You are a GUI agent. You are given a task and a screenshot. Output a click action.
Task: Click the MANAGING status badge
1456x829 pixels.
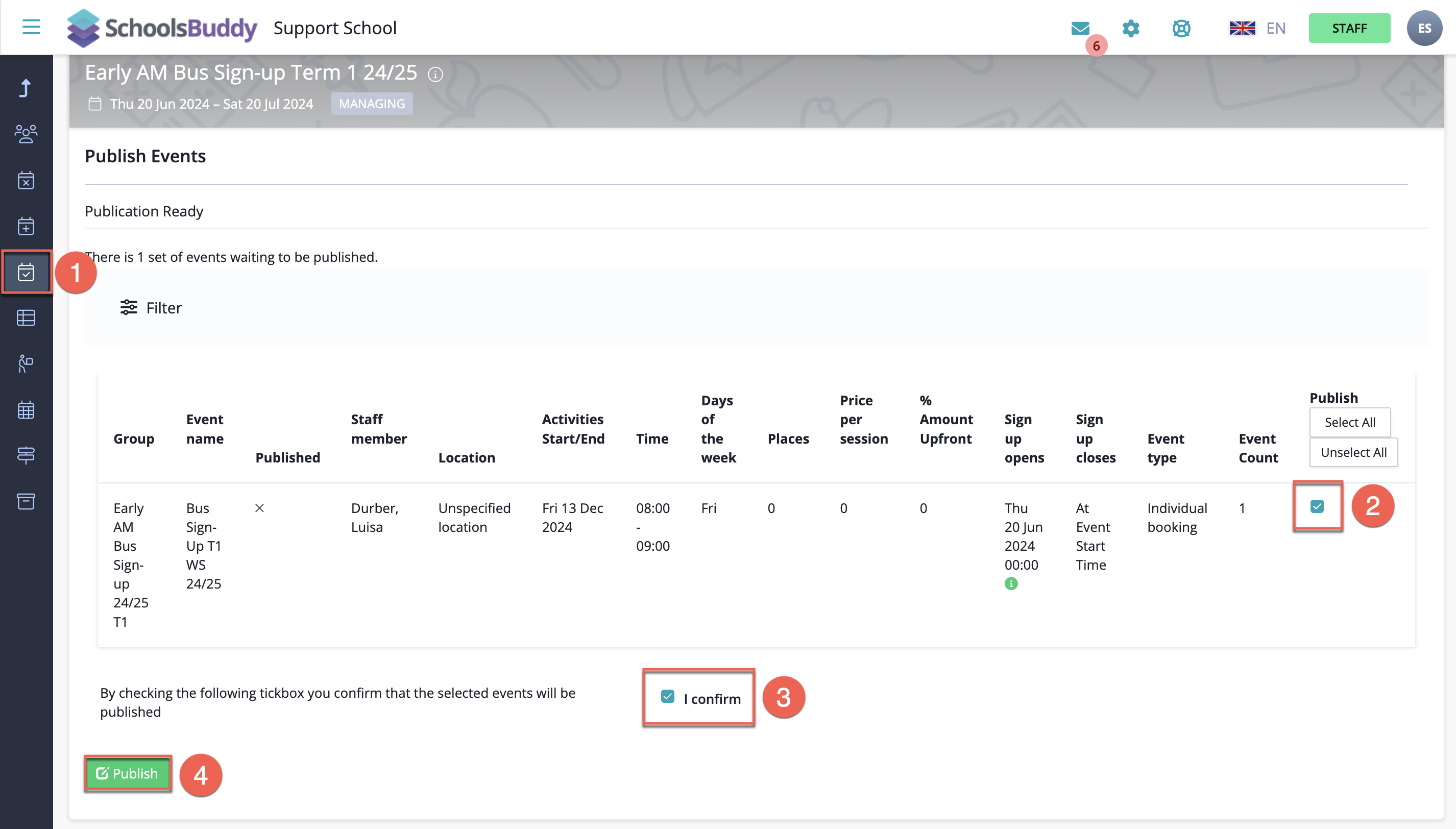372,104
